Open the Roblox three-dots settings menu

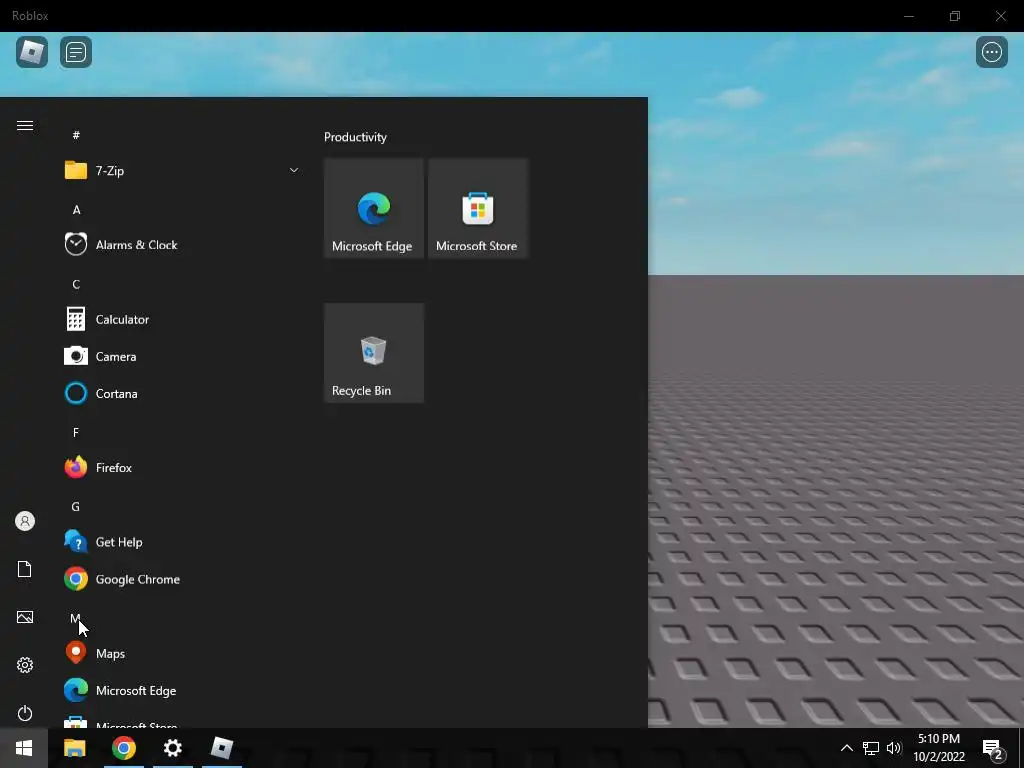pos(991,52)
